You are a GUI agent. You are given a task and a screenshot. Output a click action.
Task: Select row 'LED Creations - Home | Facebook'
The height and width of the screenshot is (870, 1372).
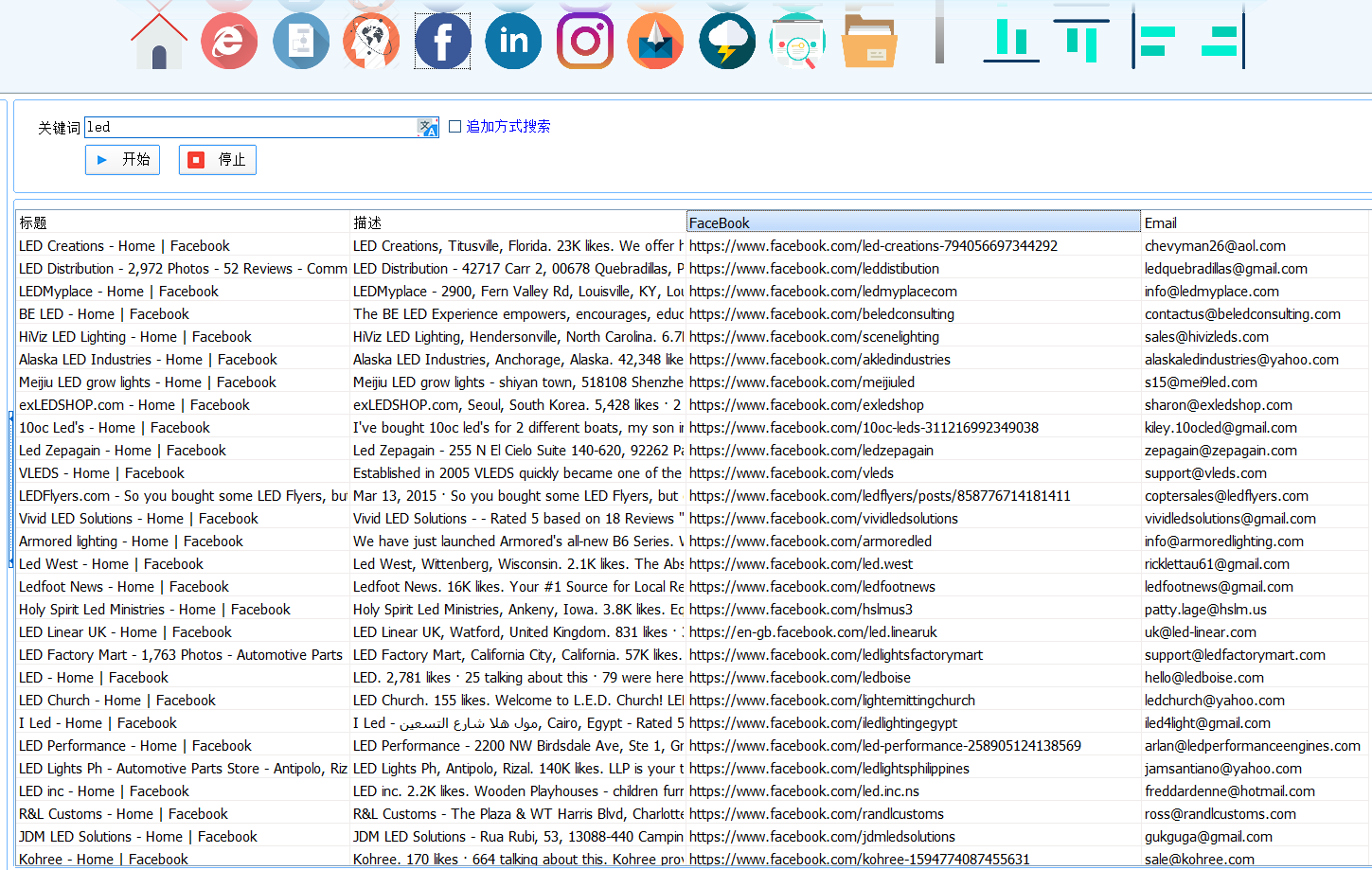click(124, 246)
